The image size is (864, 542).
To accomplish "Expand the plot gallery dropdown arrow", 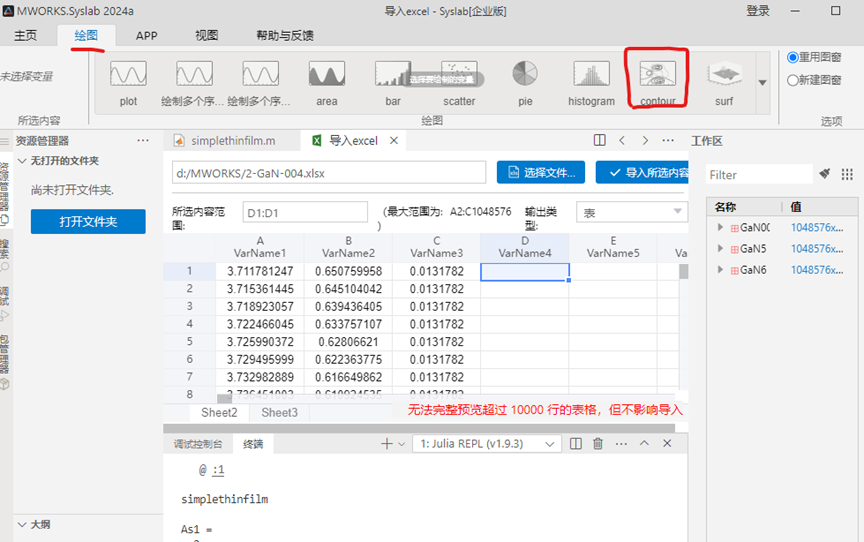I will click(x=762, y=83).
